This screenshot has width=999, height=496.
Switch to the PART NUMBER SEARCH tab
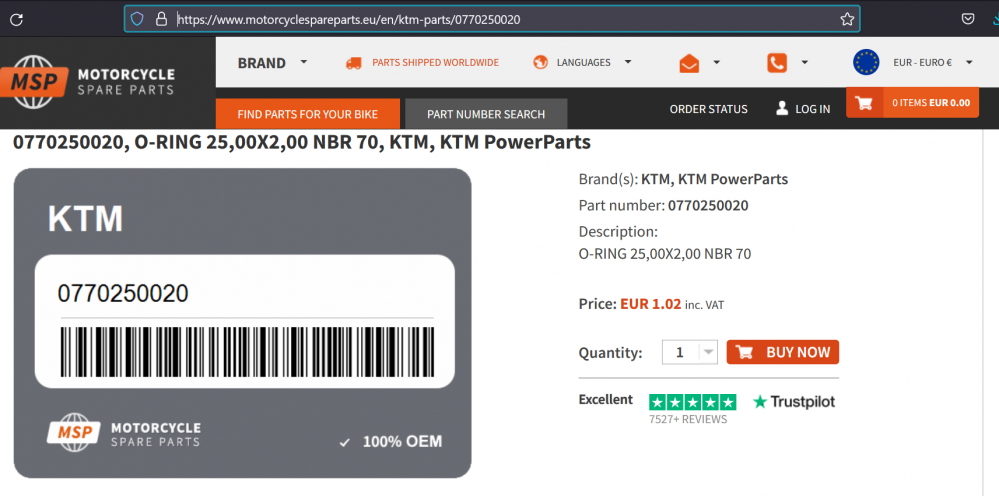point(486,114)
